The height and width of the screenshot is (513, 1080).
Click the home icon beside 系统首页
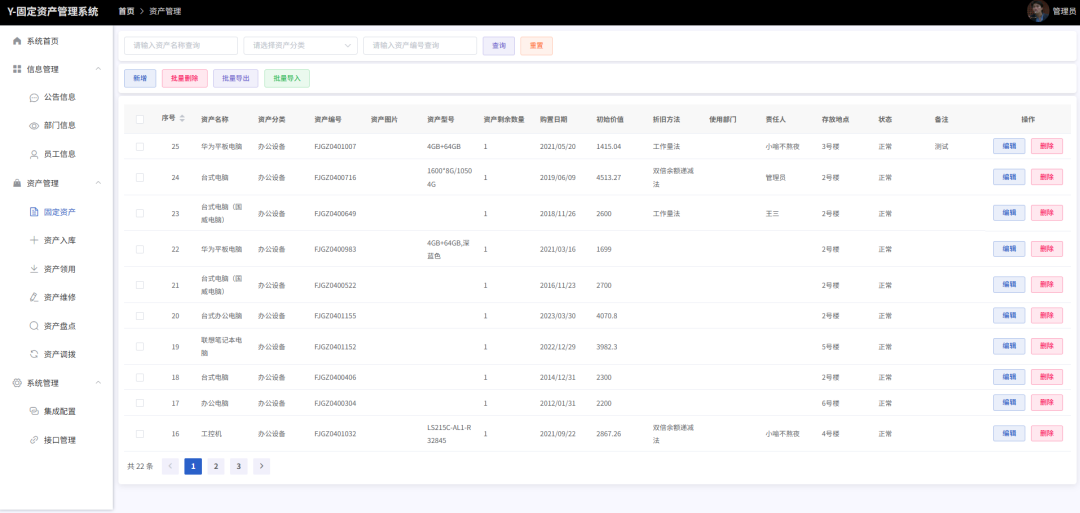point(17,41)
